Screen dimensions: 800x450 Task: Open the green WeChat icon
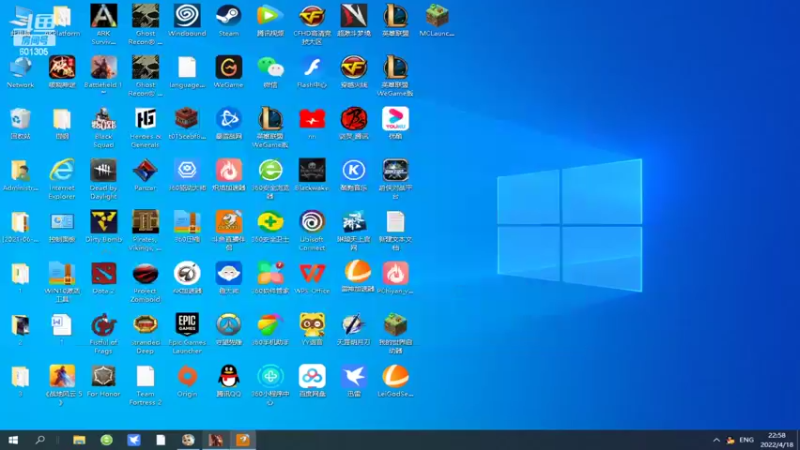coord(270,72)
